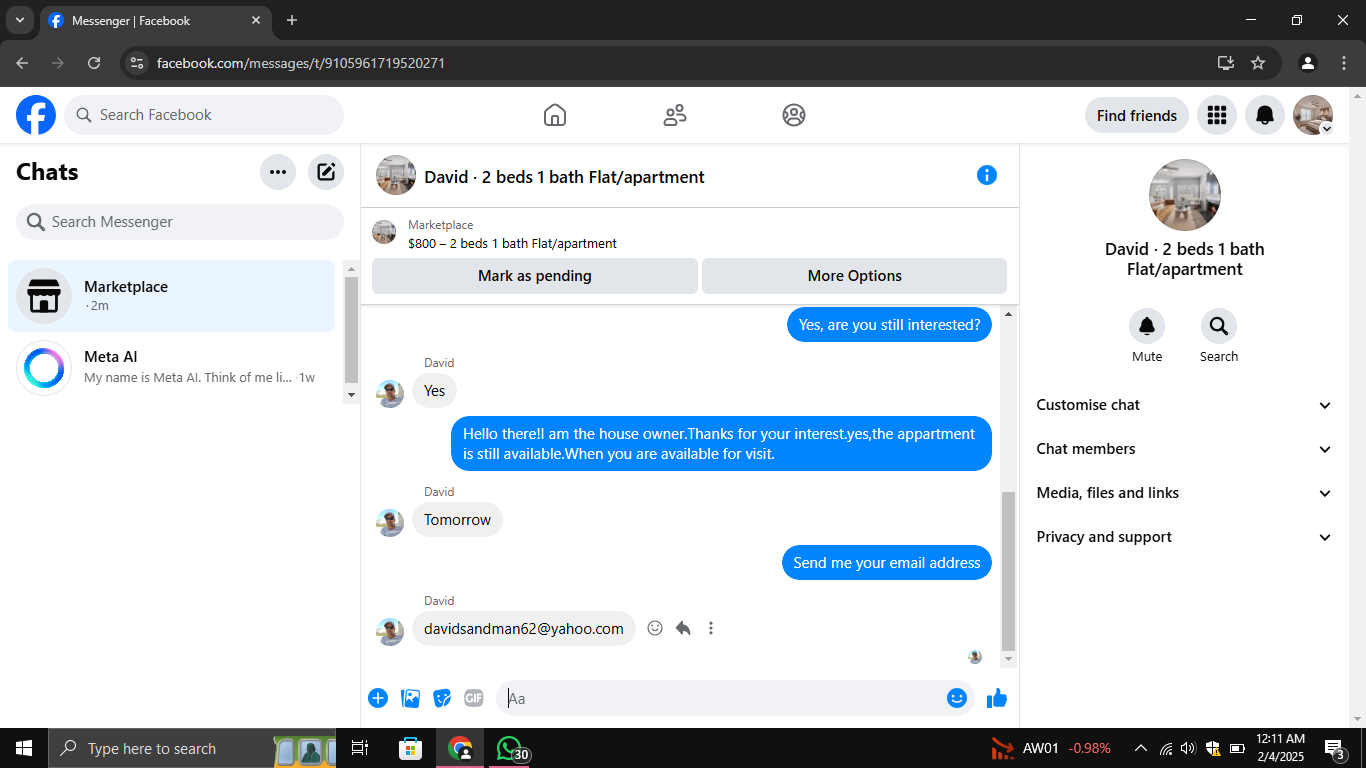Click the davidsandman62@yahoo.com message
The height and width of the screenshot is (768, 1366).
coord(524,628)
